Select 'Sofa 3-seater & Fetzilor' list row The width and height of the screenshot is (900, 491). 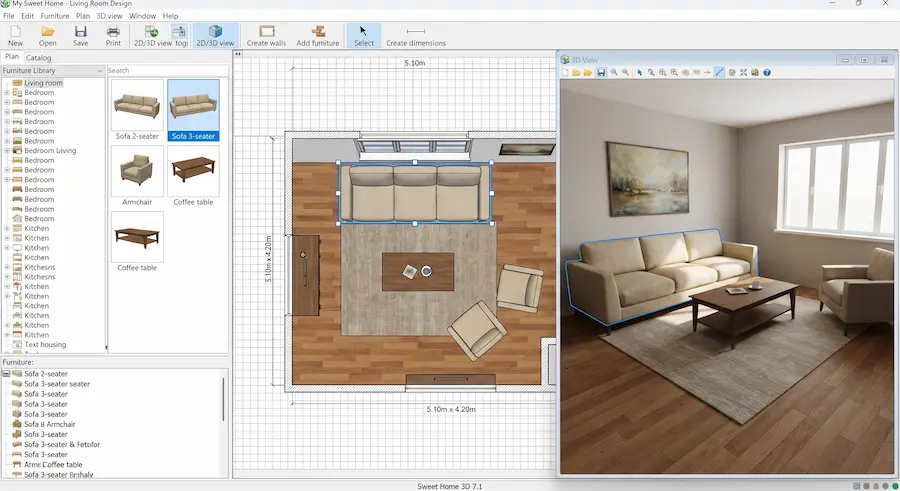[62, 444]
